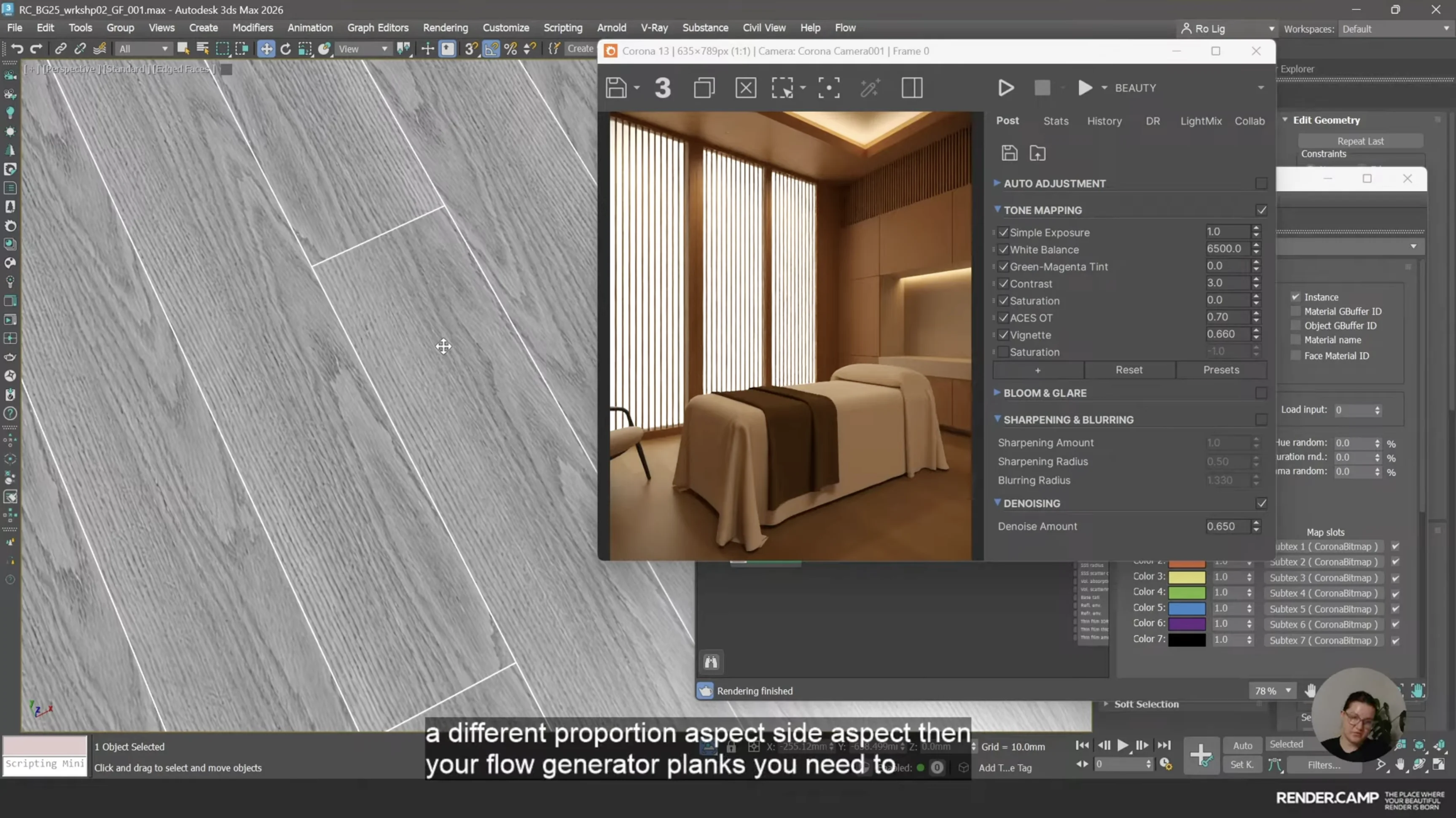Image resolution: width=1456 pixels, height=818 pixels.
Task: Click the Undo arrow in main toolbar
Action: [17, 48]
